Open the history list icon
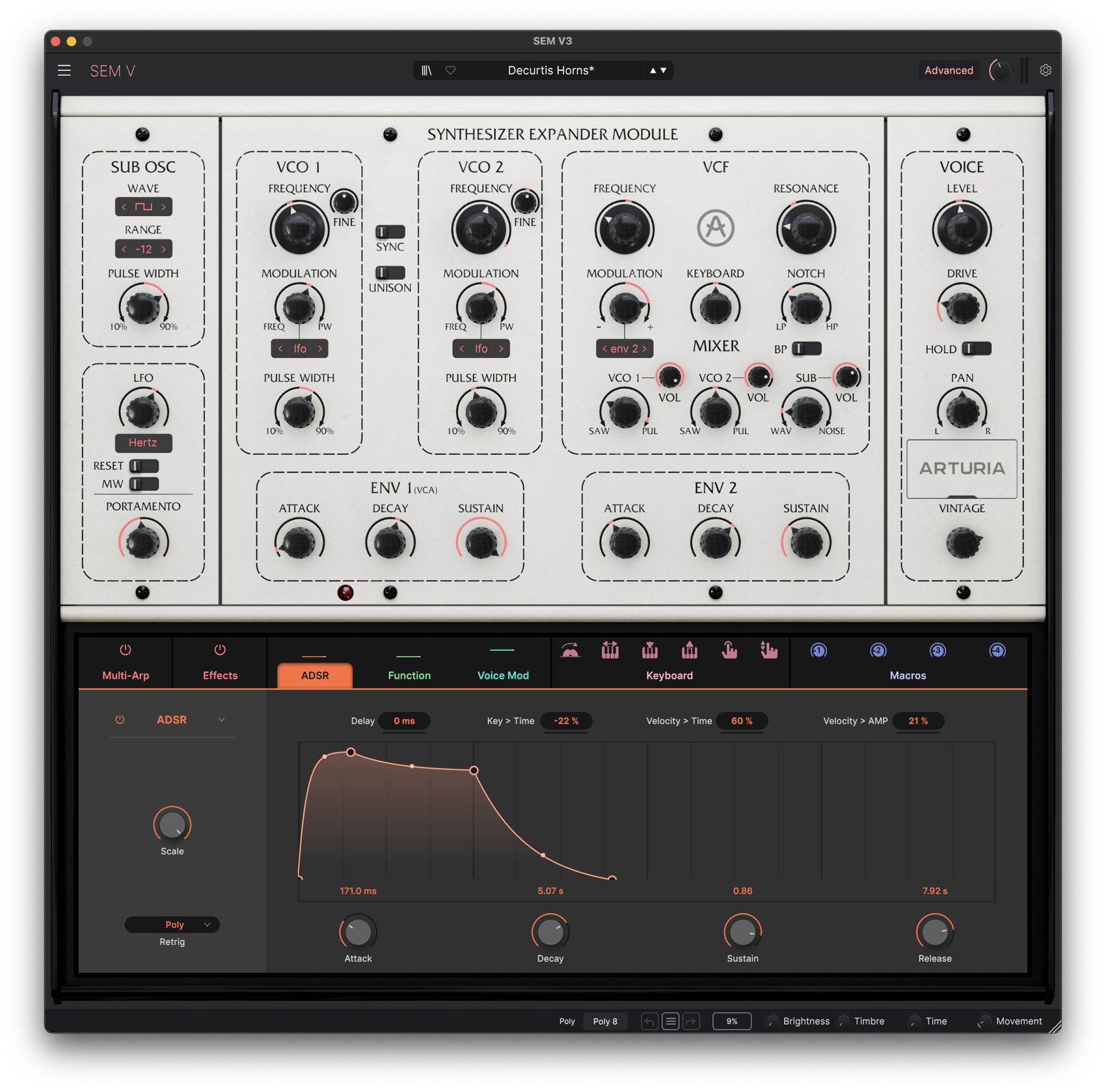1106x1092 pixels. pos(670,1021)
